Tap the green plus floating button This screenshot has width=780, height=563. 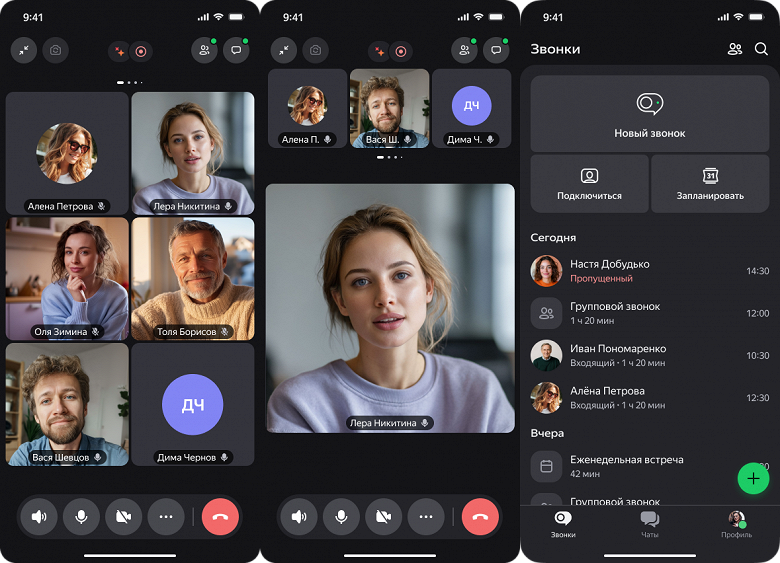coord(753,478)
